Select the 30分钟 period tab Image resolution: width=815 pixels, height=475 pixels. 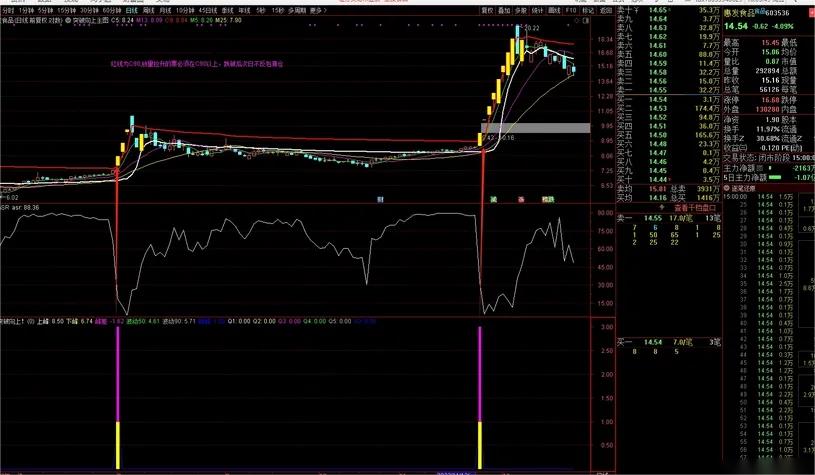(88, 10)
